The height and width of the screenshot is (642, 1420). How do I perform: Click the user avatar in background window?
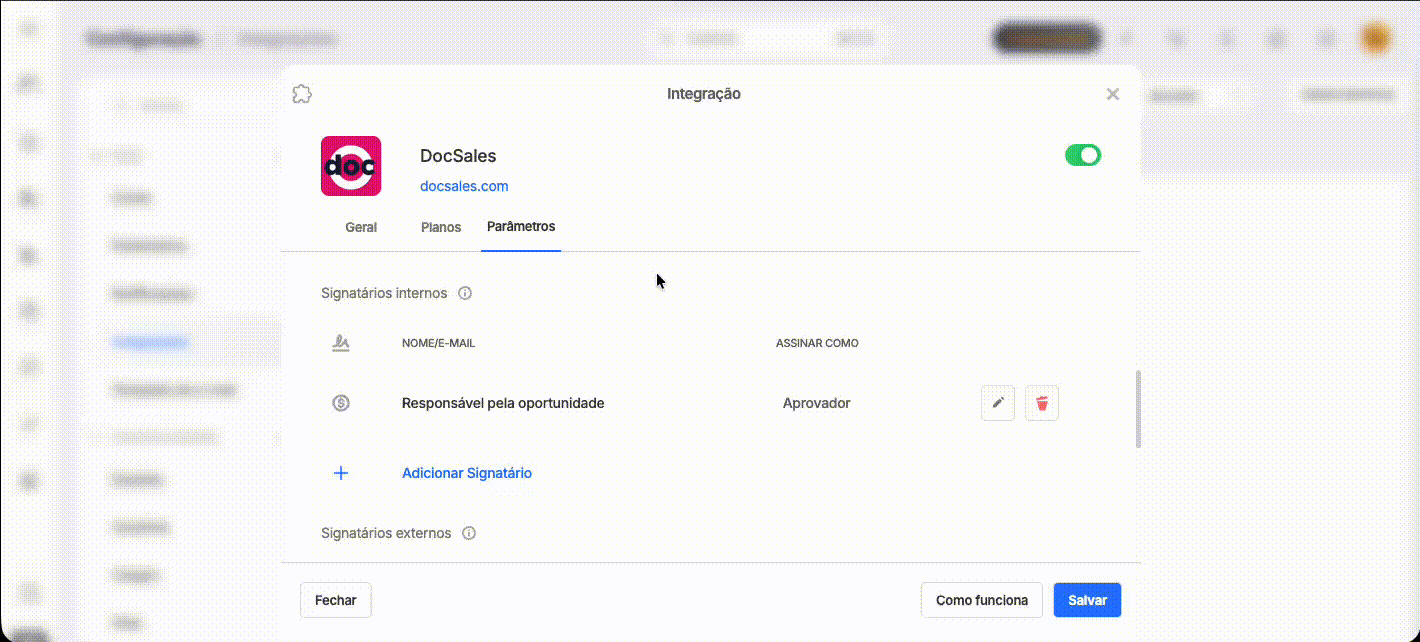1375,40
